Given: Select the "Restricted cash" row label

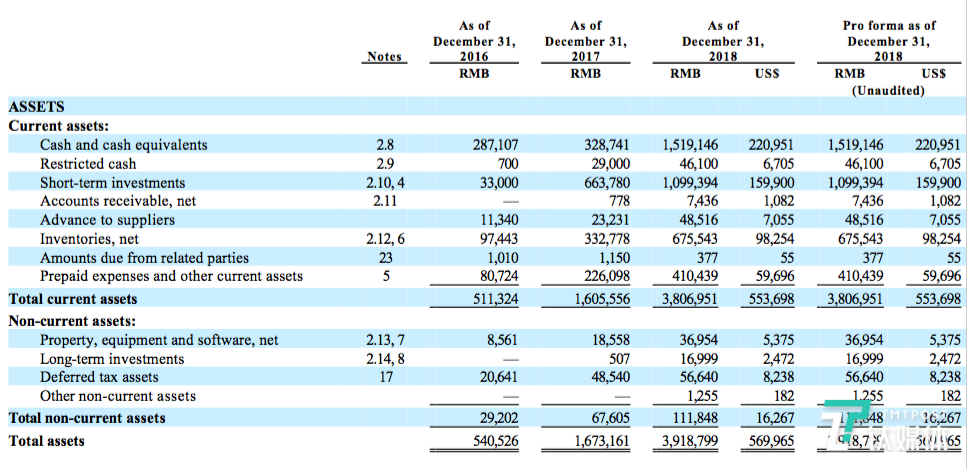Looking at the screenshot, I should click(88, 164).
